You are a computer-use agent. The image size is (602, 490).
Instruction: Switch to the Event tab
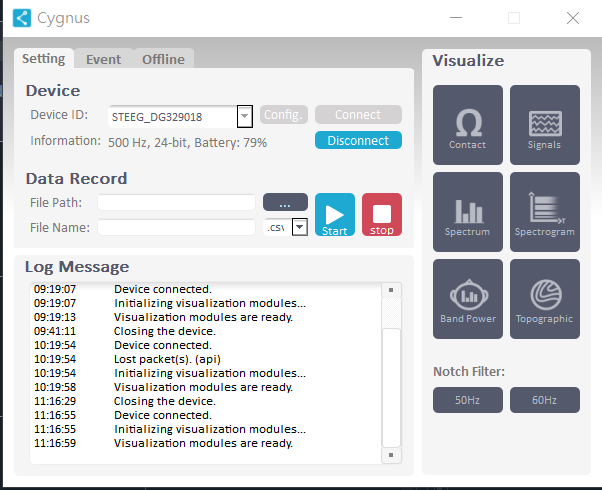tap(103, 60)
